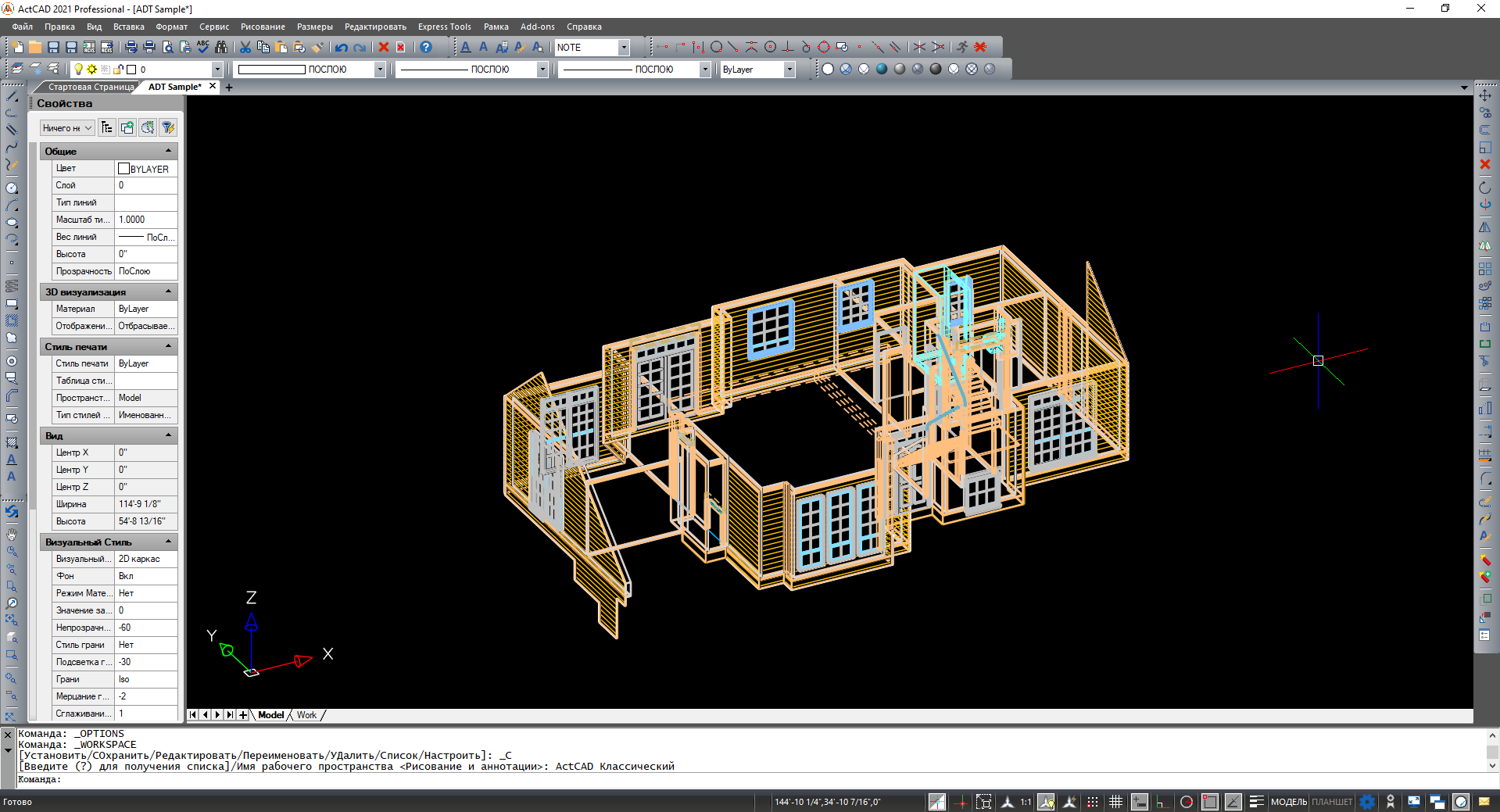This screenshot has width=1500, height=812.
Task: Switch to the Work layout tab
Action: coord(306,715)
